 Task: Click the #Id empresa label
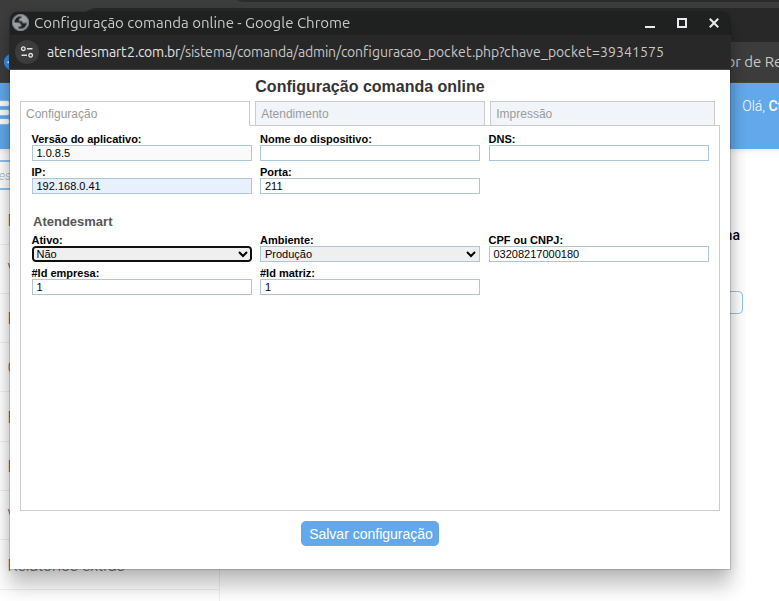(x=66, y=273)
